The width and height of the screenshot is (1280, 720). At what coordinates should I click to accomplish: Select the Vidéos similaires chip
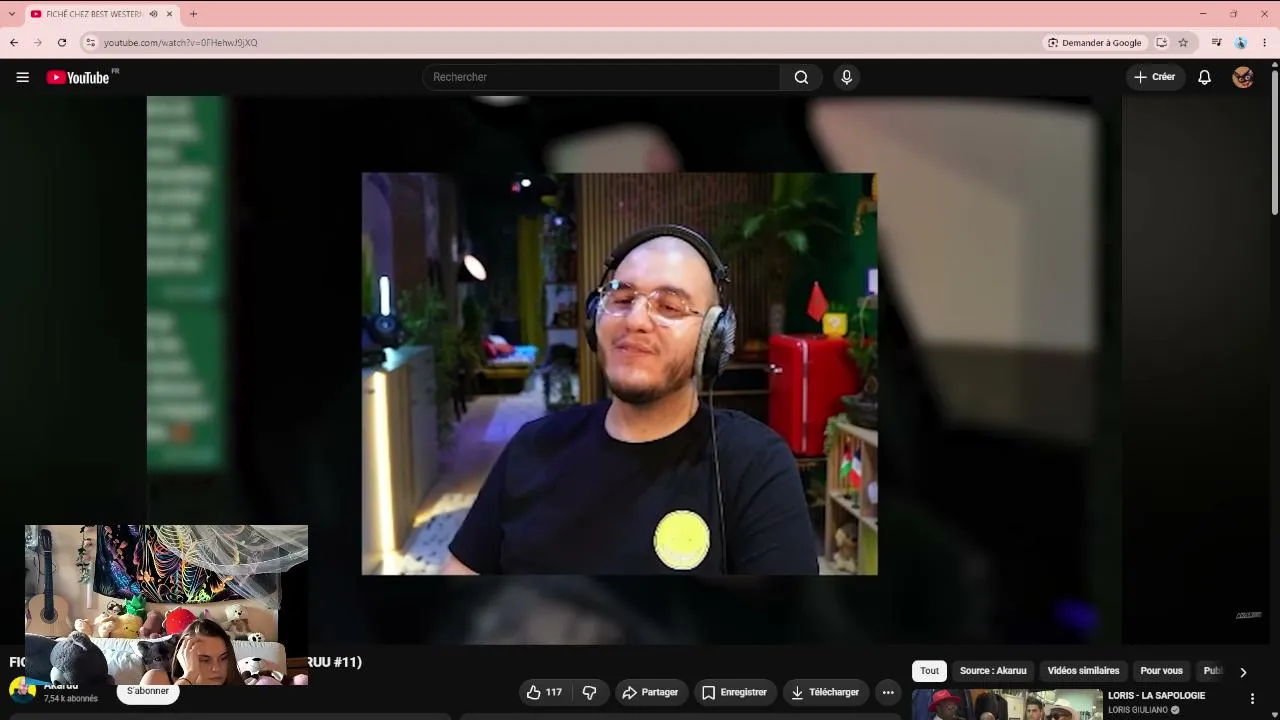click(1083, 671)
